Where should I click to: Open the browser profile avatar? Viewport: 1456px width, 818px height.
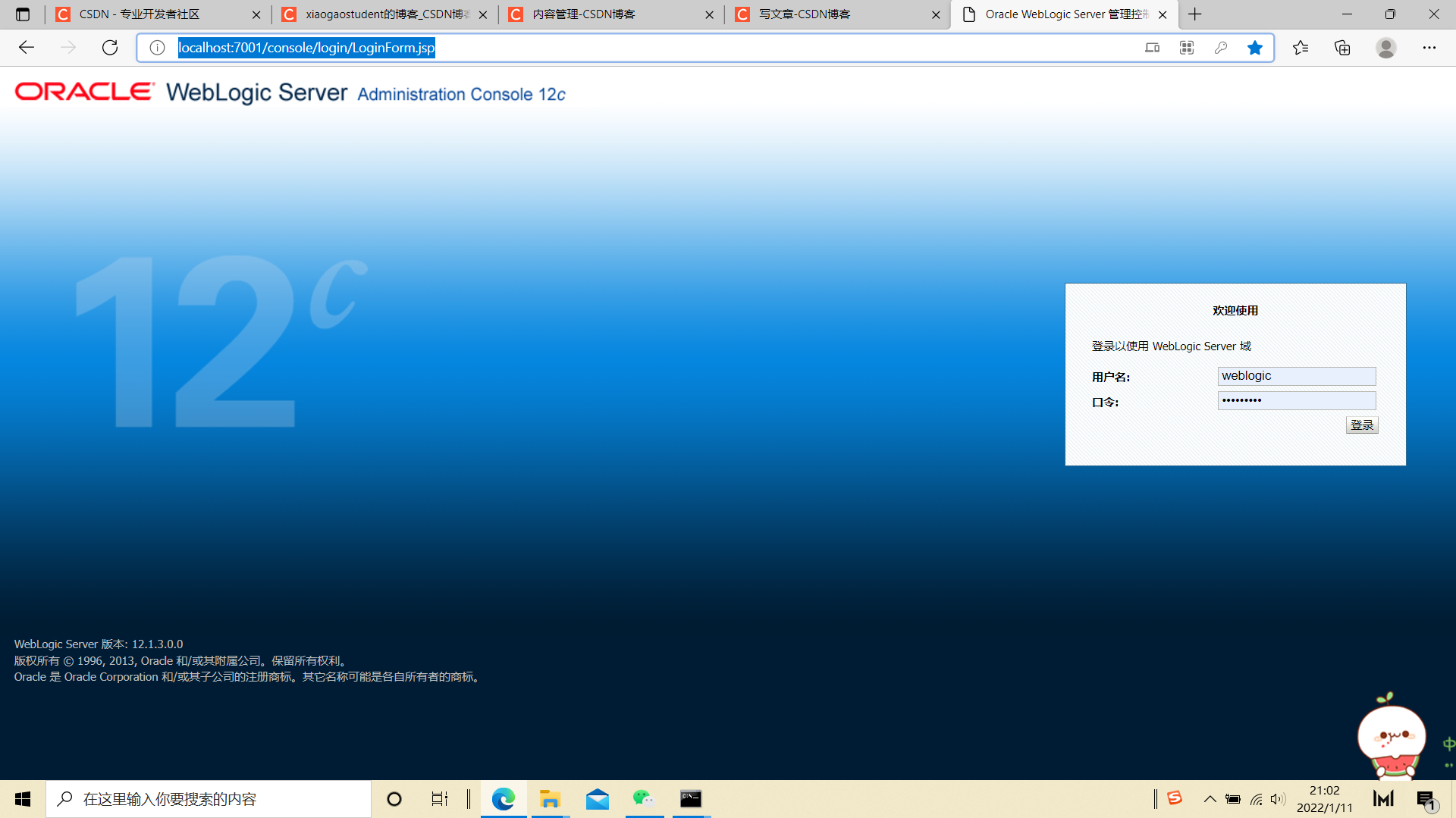(1385, 47)
